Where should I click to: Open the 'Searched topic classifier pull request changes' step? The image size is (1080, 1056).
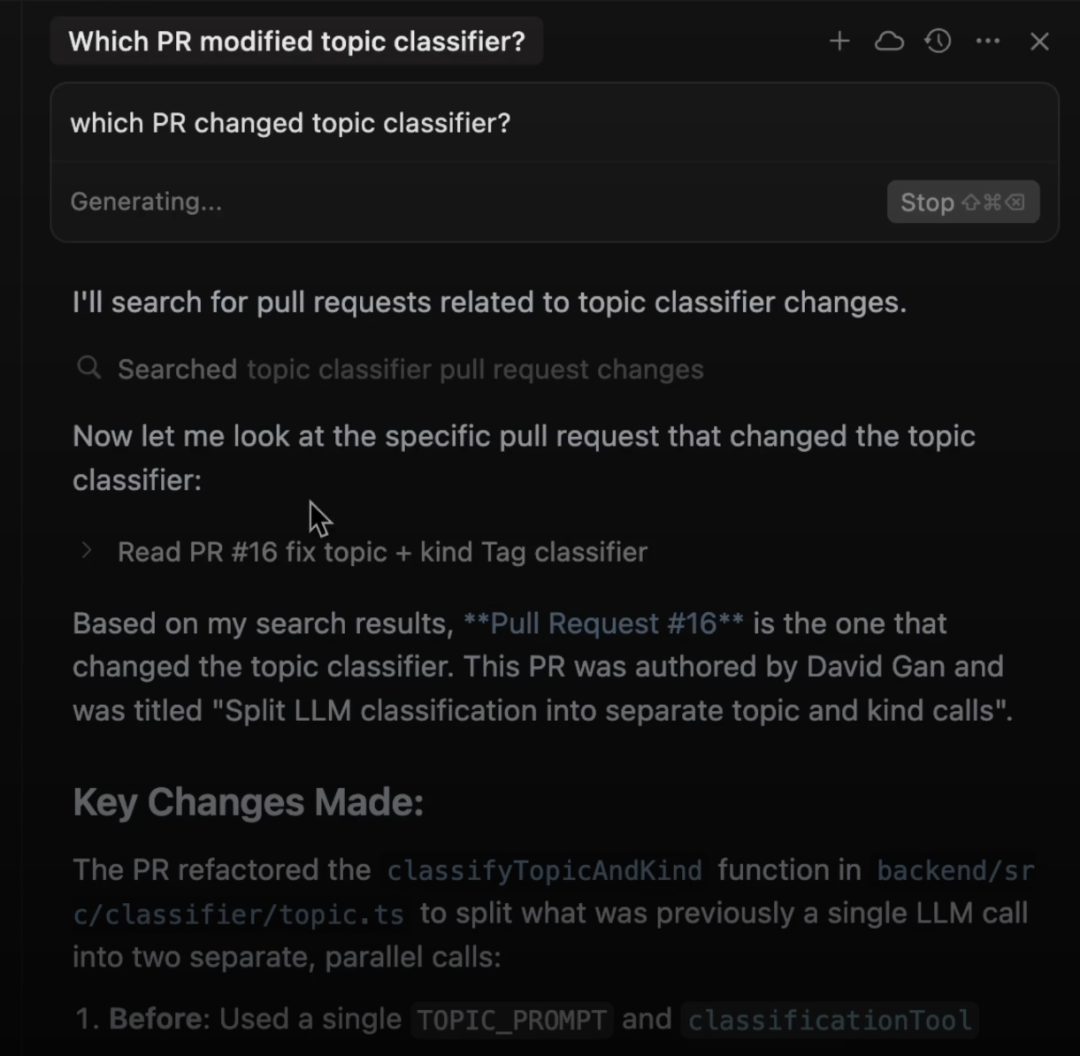click(410, 369)
